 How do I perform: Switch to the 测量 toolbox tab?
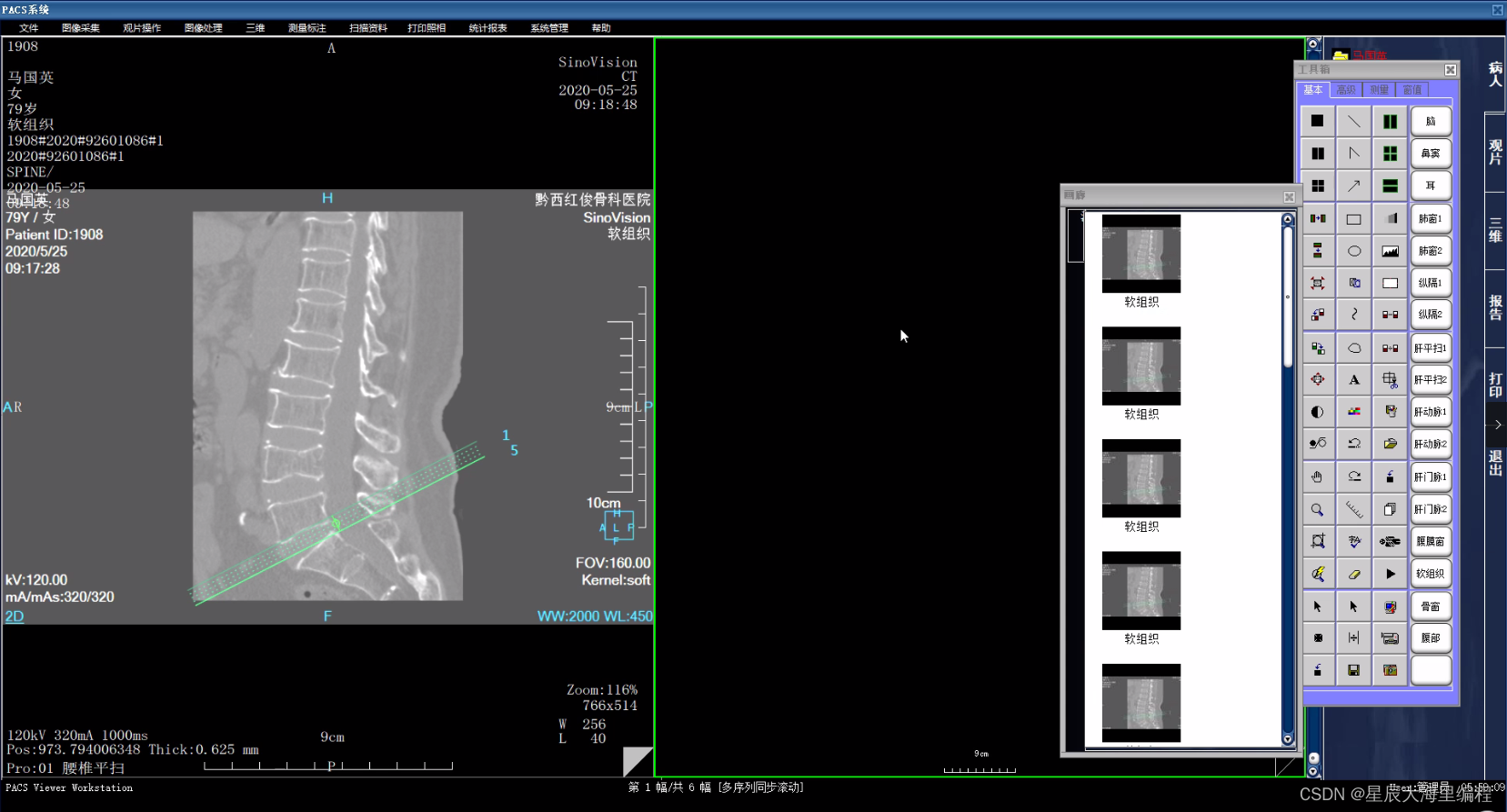(1379, 90)
